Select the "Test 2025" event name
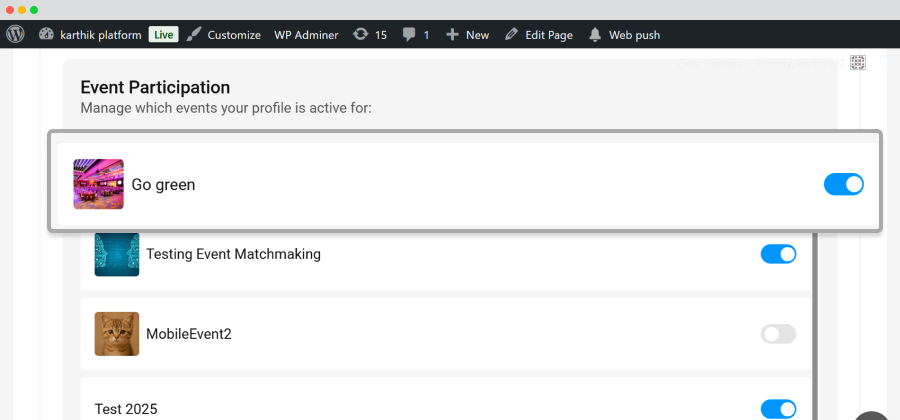The height and width of the screenshot is (420, 900). (126, 409)
